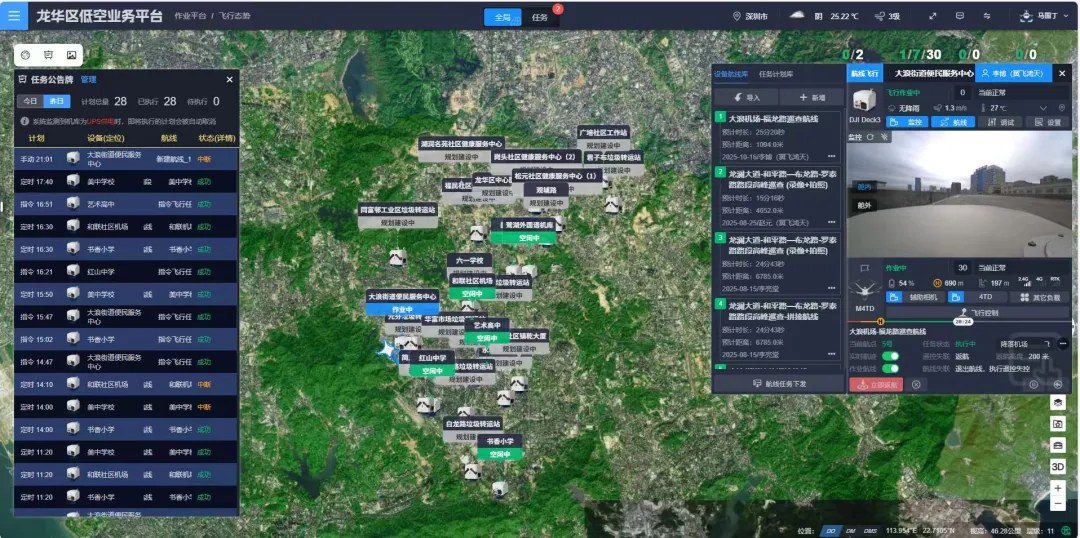This screenshot has width=1080, height=538.
Task: Switch to the 任务计划库 tab
Action: pos(776,74)
